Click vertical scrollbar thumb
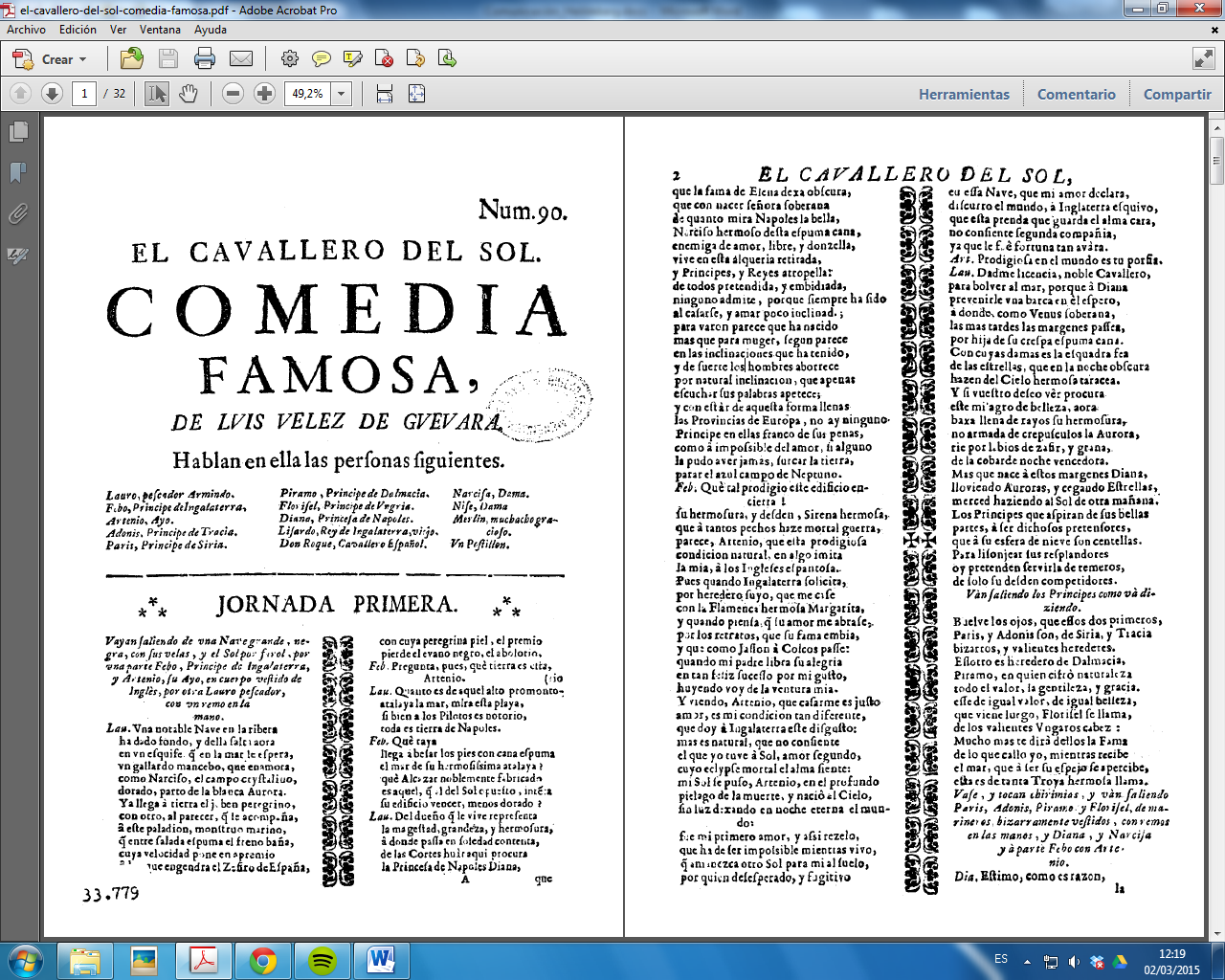 tap(1216, 160)
